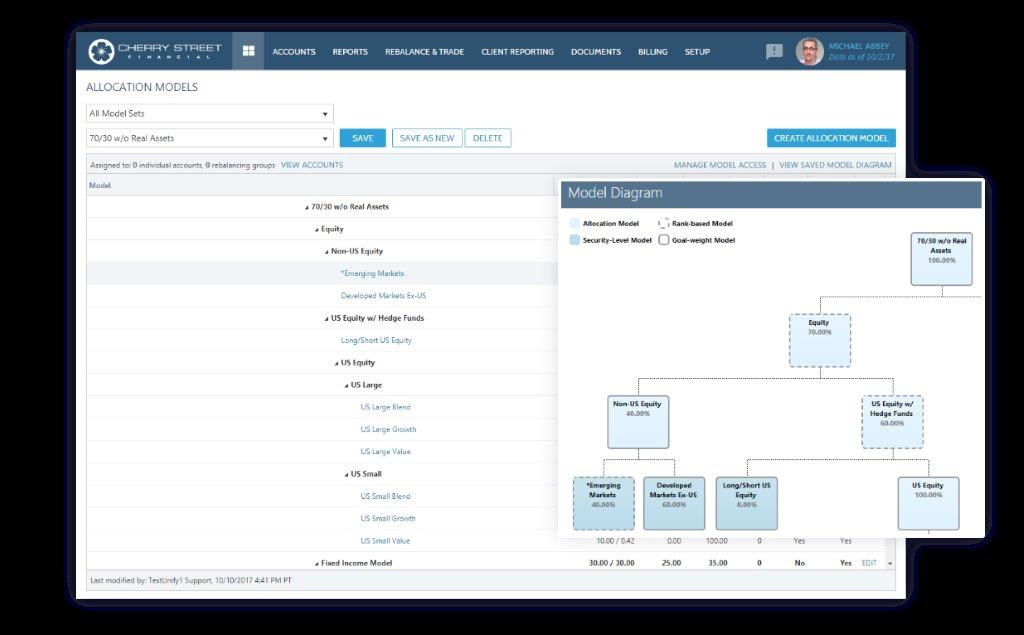Collapse the US Equity w/ Hedge Funds row

pos(327,319)
